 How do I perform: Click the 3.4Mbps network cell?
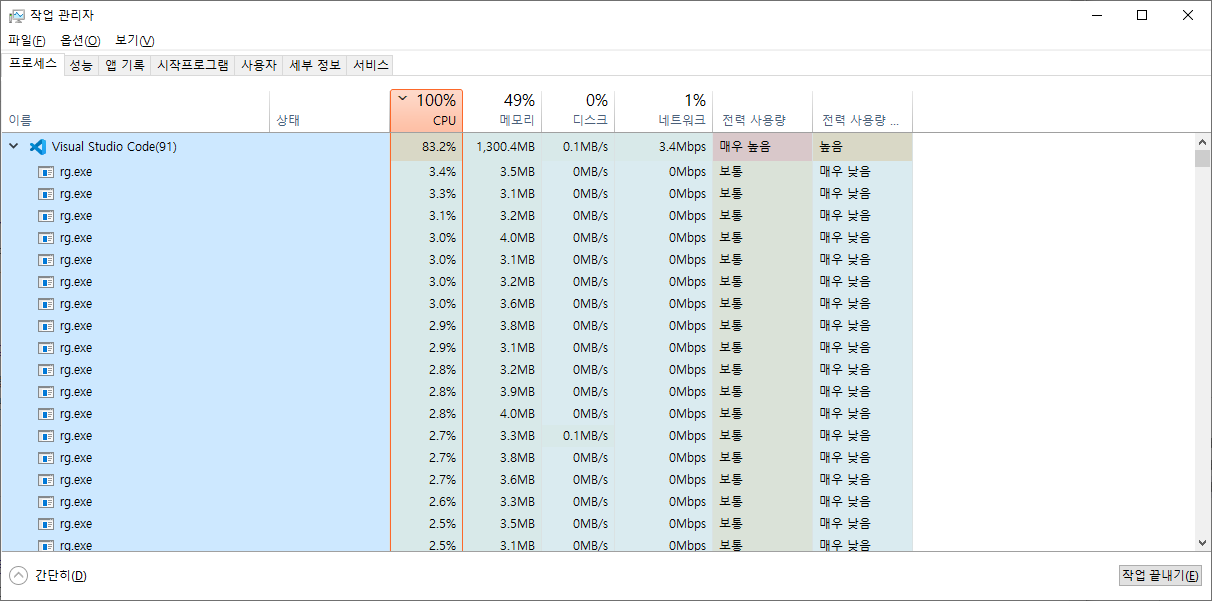(x=663, y=147)
